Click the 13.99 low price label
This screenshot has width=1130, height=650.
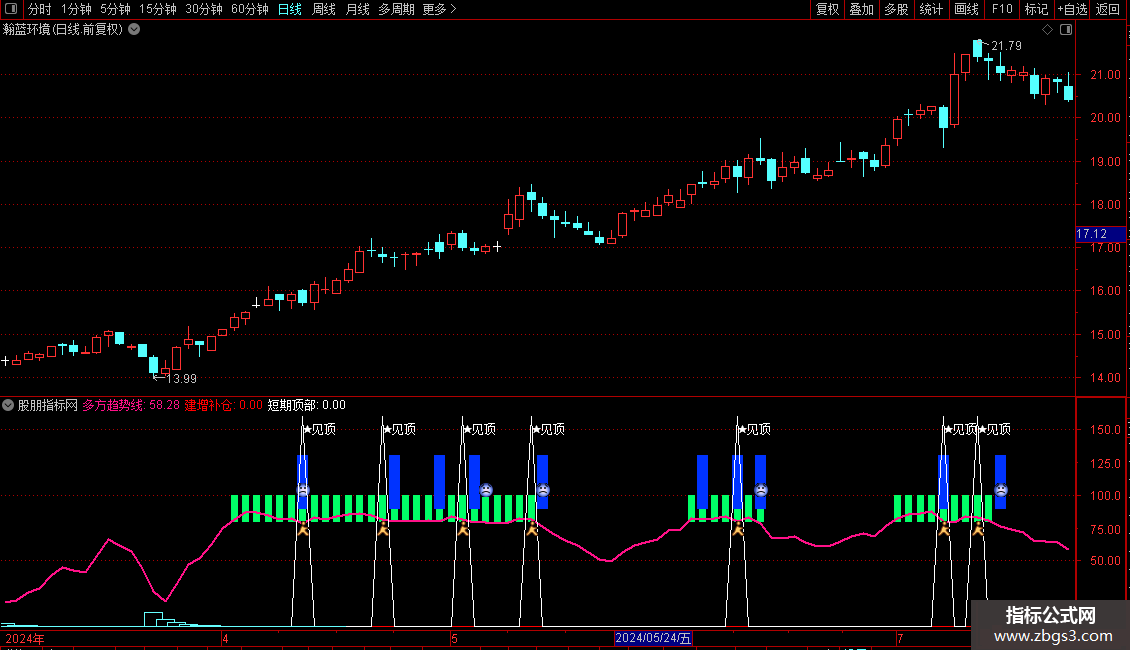click(x=181, y=378)
